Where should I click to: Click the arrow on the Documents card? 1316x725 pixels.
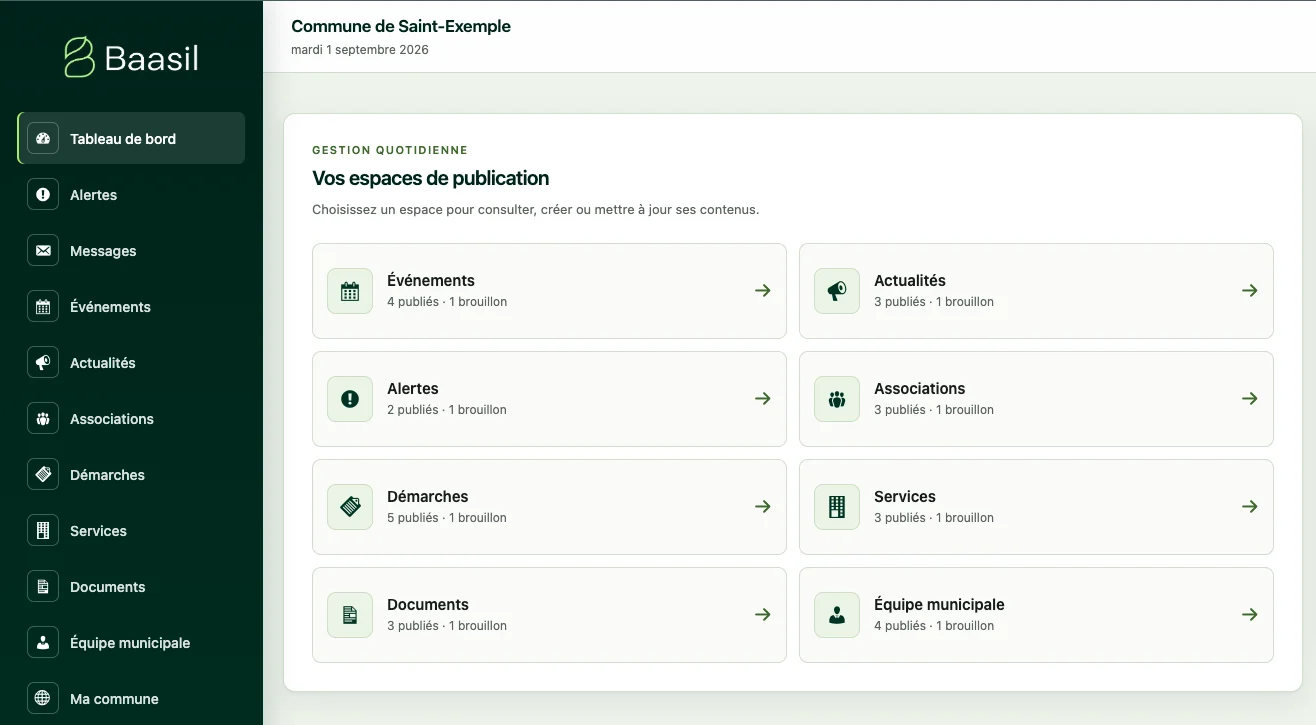pyautogui.click(x=763, y=615)
